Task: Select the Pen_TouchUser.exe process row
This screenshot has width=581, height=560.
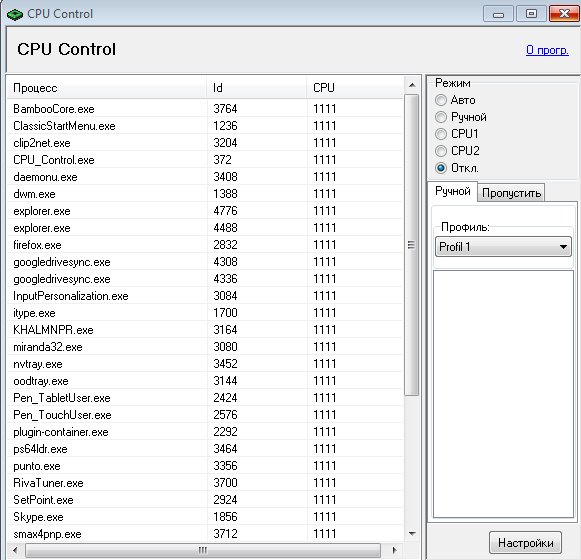Action: click(x=205, y=415)
